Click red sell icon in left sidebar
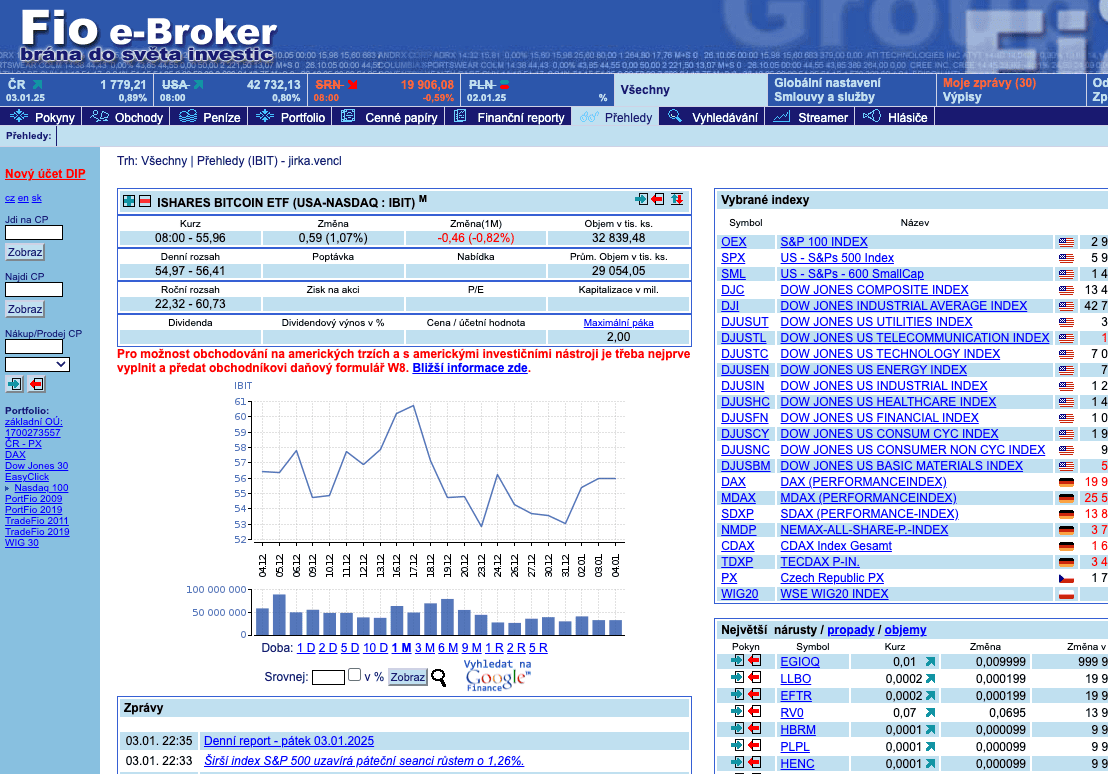1108x774 pixels. 37,384
